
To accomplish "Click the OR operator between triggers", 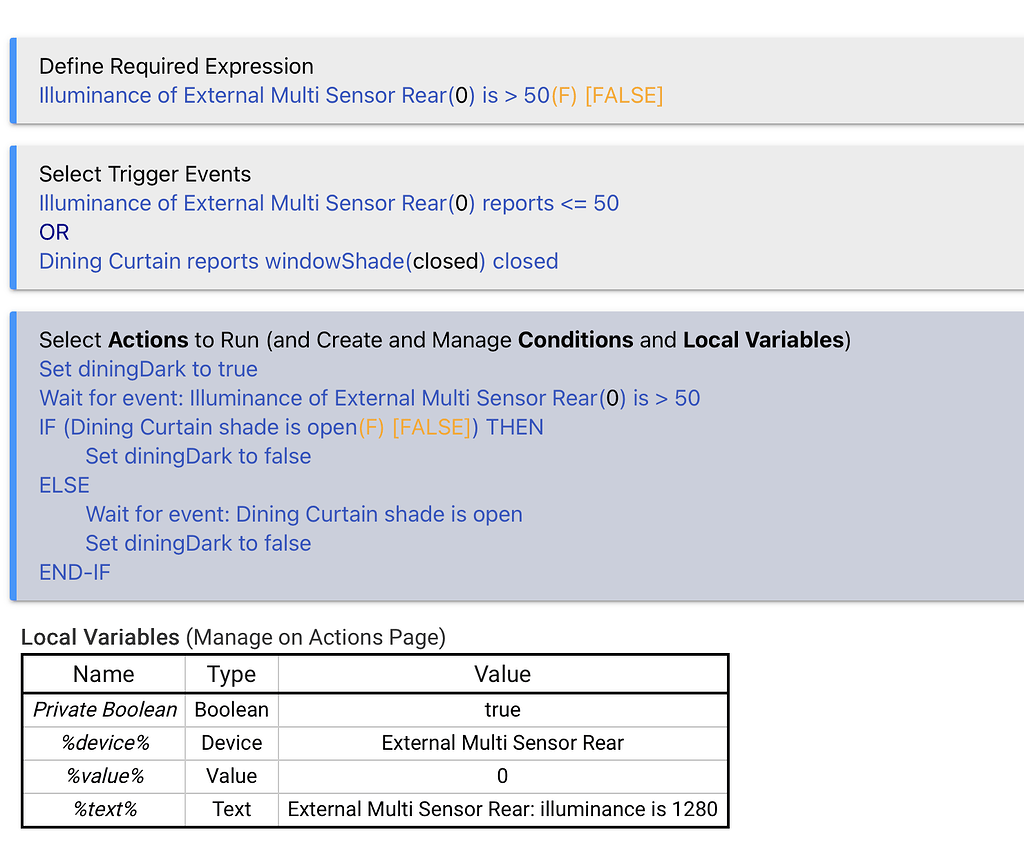I will (53, 232).
